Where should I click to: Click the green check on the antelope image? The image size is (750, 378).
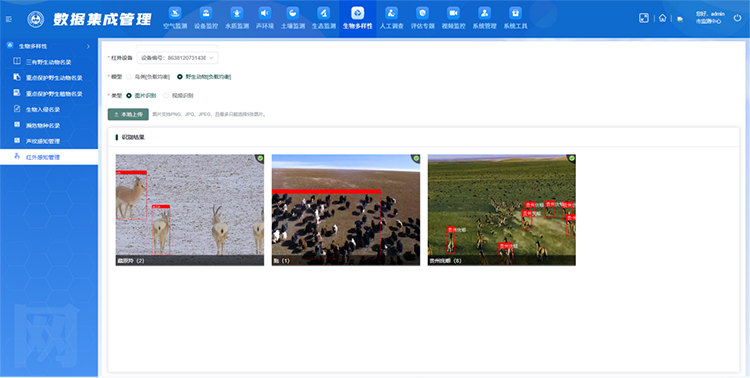(260, 158)
